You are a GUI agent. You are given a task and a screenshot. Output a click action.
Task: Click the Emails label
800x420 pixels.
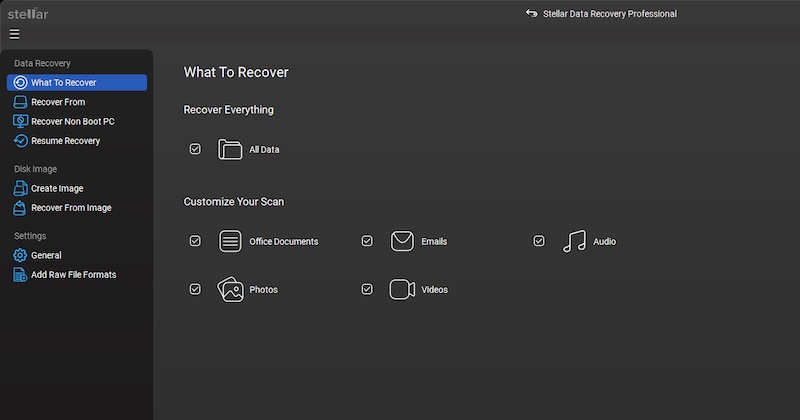(434, 241)
